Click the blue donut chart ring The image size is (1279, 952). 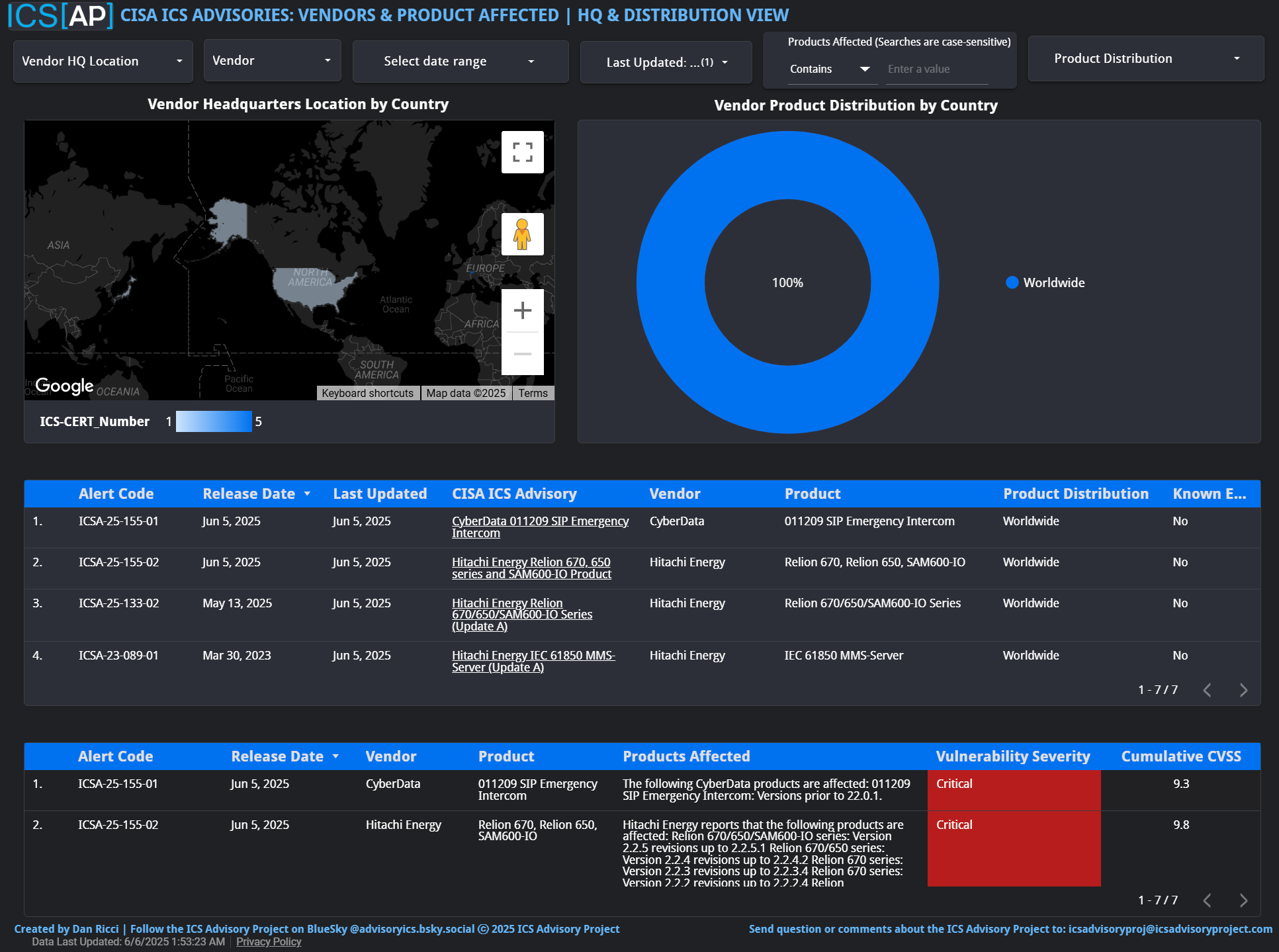[672, 282]
